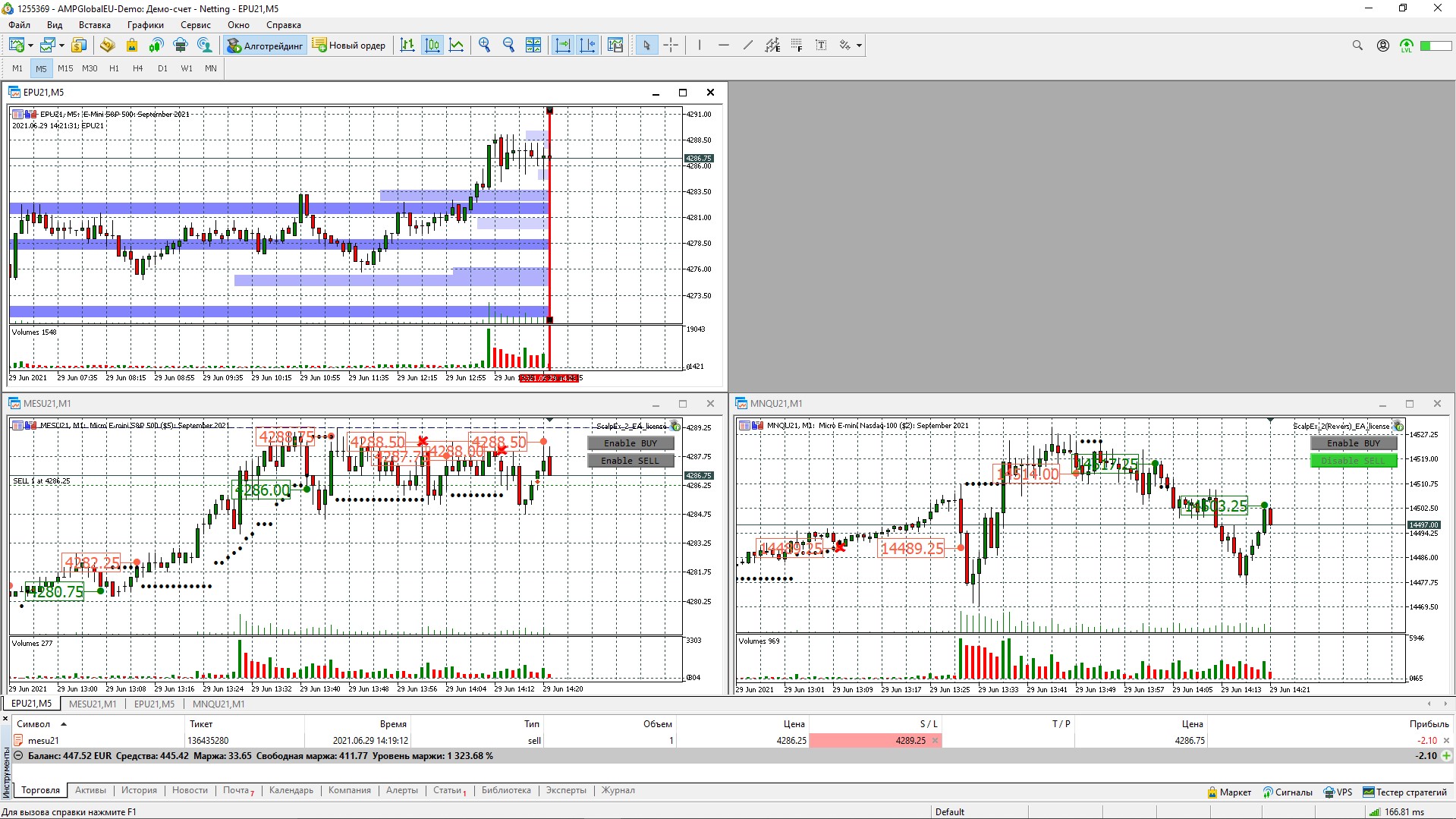Click the green level progress bar
This screenshot has height=819, width=1456.
[1436, 46]
